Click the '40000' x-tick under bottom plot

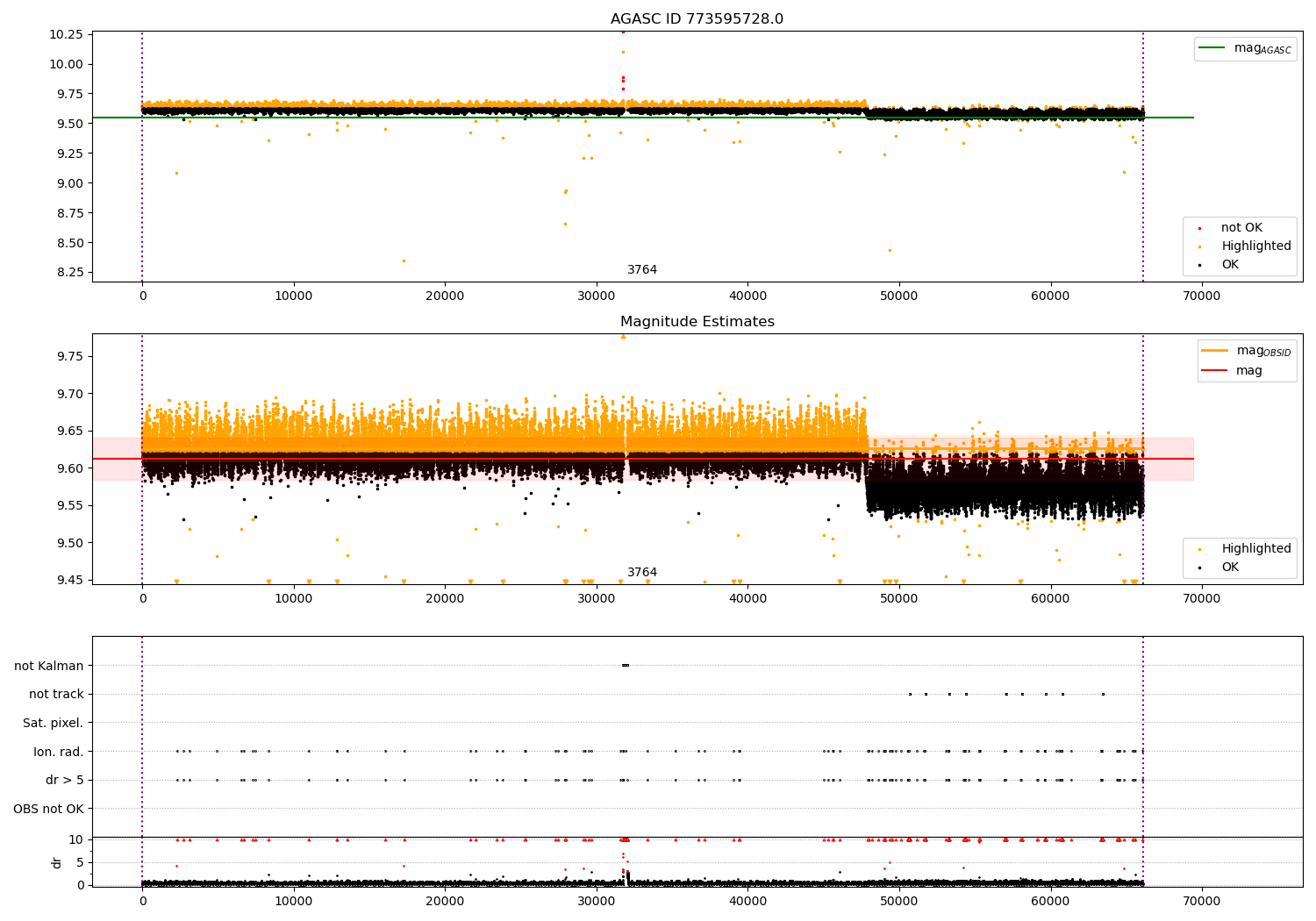pos(747,902)
